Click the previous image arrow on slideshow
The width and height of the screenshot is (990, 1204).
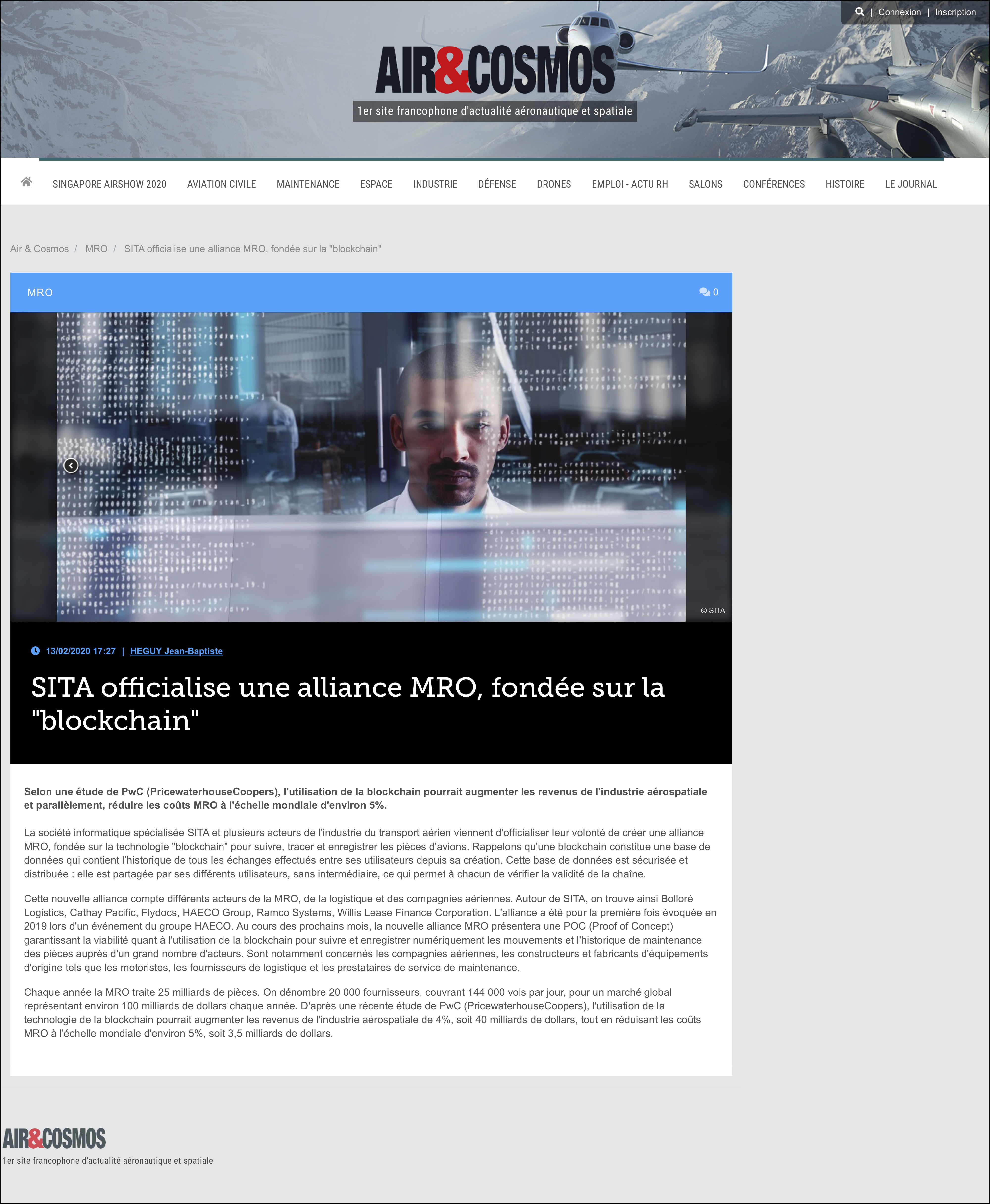click(x=71, y=466)
